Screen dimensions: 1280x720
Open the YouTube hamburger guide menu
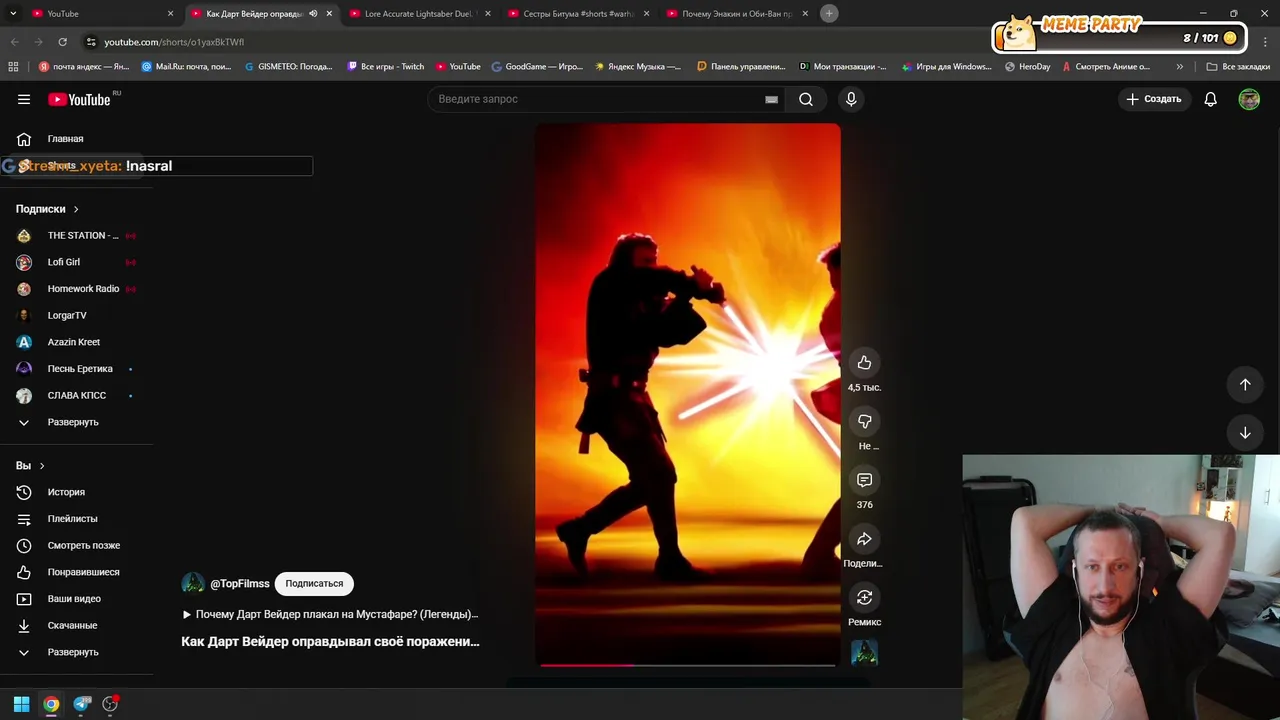(24, 99)
